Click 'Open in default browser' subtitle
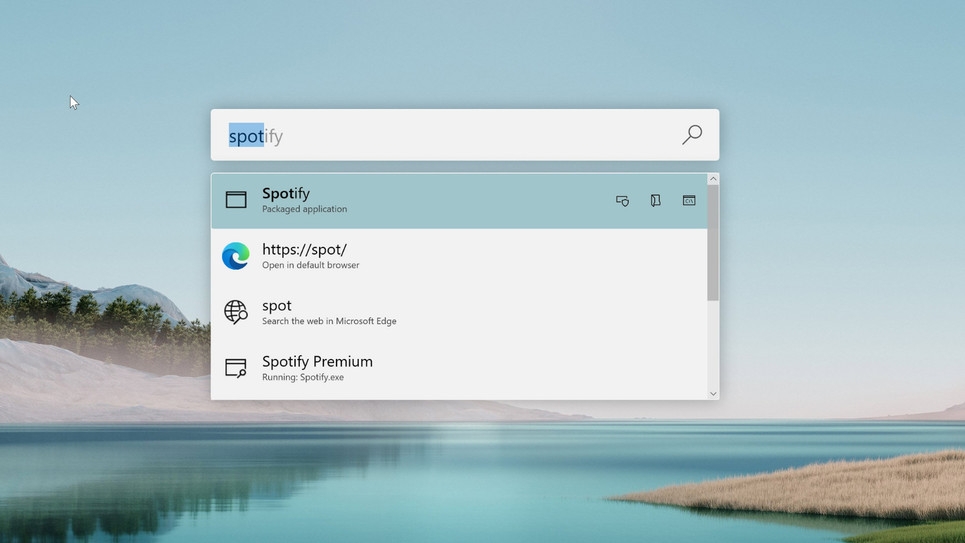The width and height of the screenshot is (965, 543). tap(311, 265)
